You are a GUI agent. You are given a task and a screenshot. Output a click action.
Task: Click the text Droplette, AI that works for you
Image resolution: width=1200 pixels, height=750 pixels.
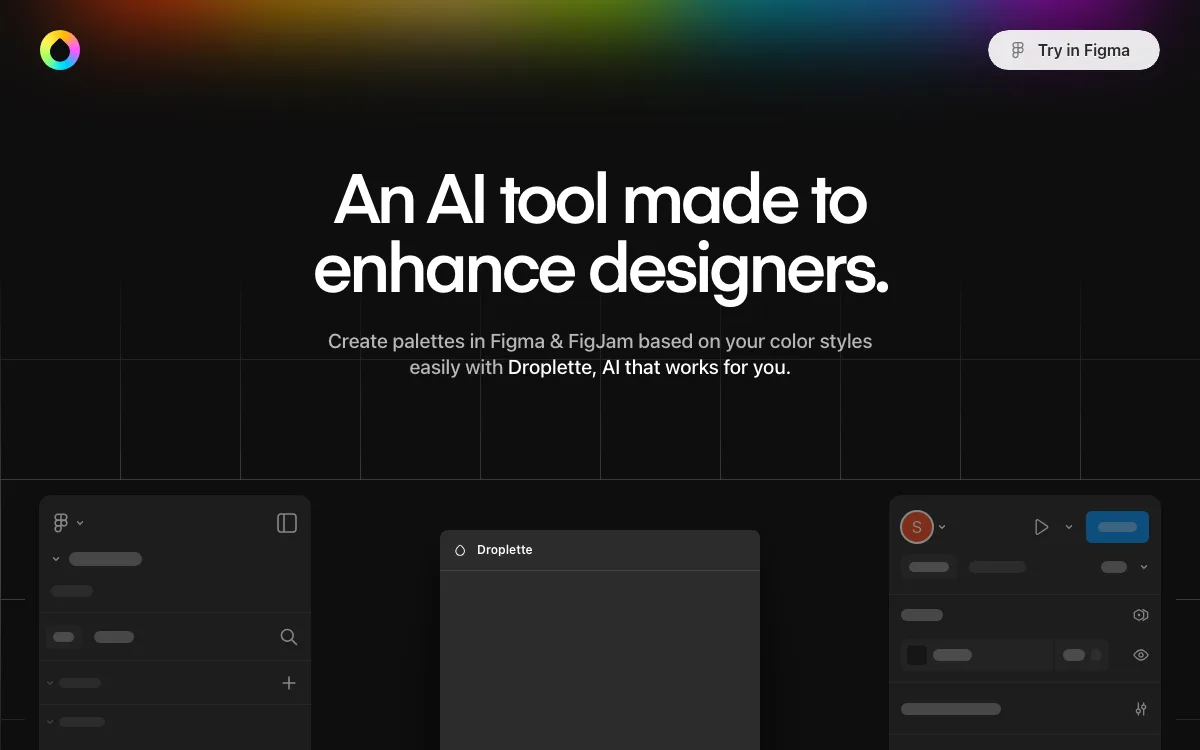click(x=649, y=367)
